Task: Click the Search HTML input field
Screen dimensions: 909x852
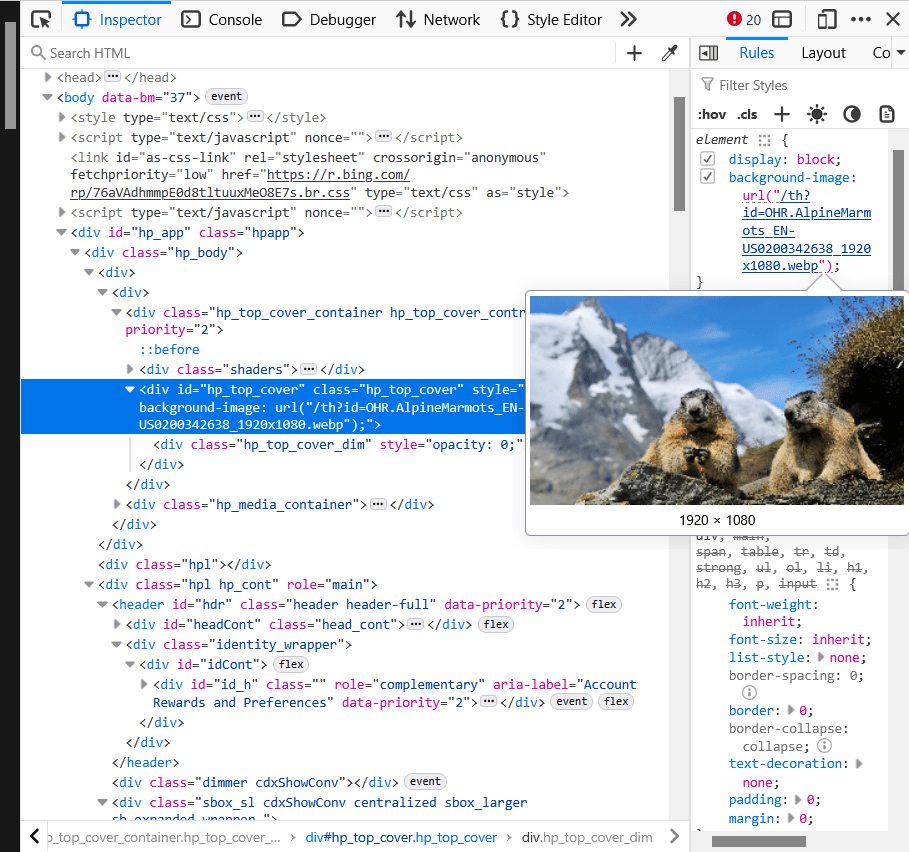Action: (320, 53)
